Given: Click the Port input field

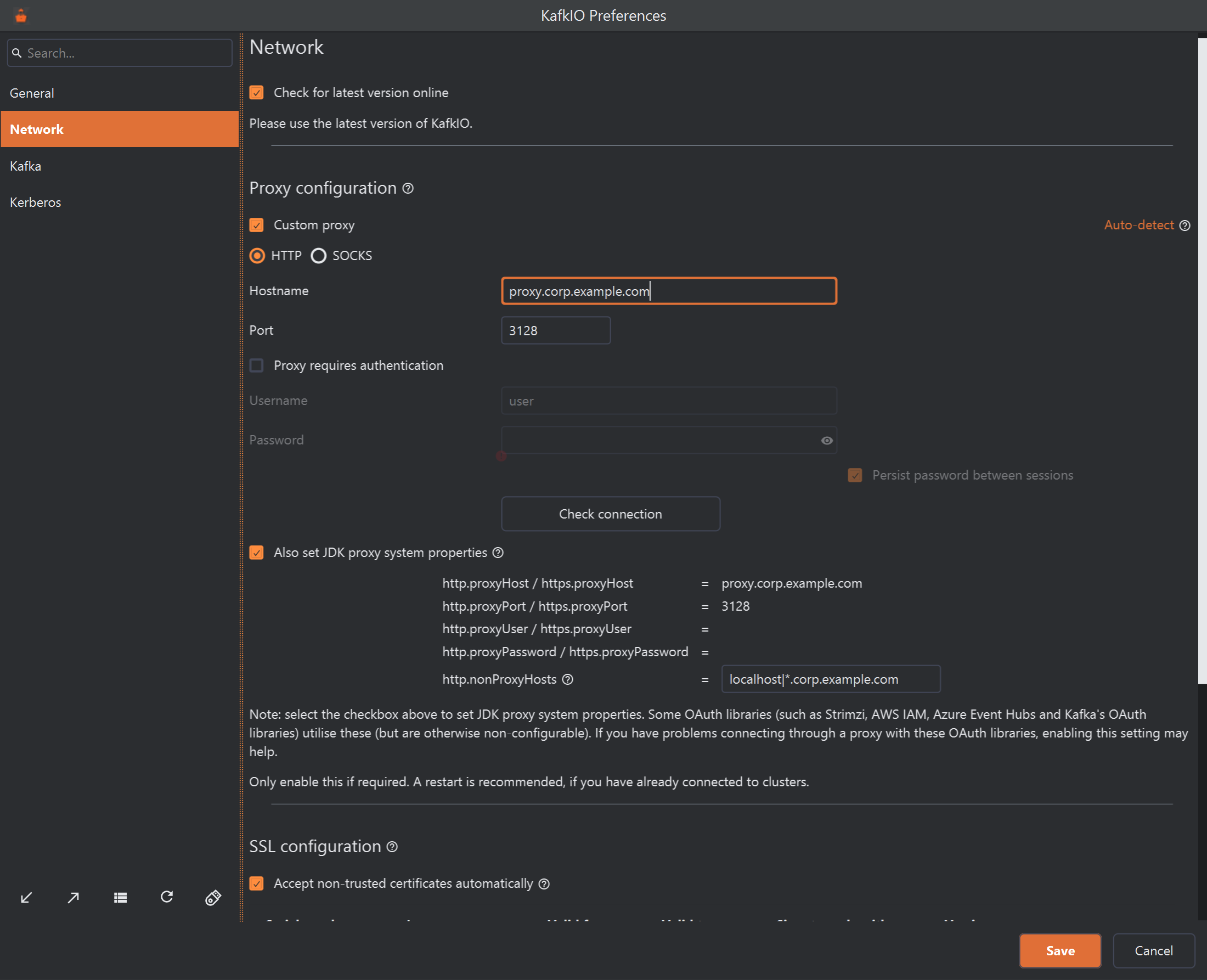Looking at the screenshot, I should (556, 330).
